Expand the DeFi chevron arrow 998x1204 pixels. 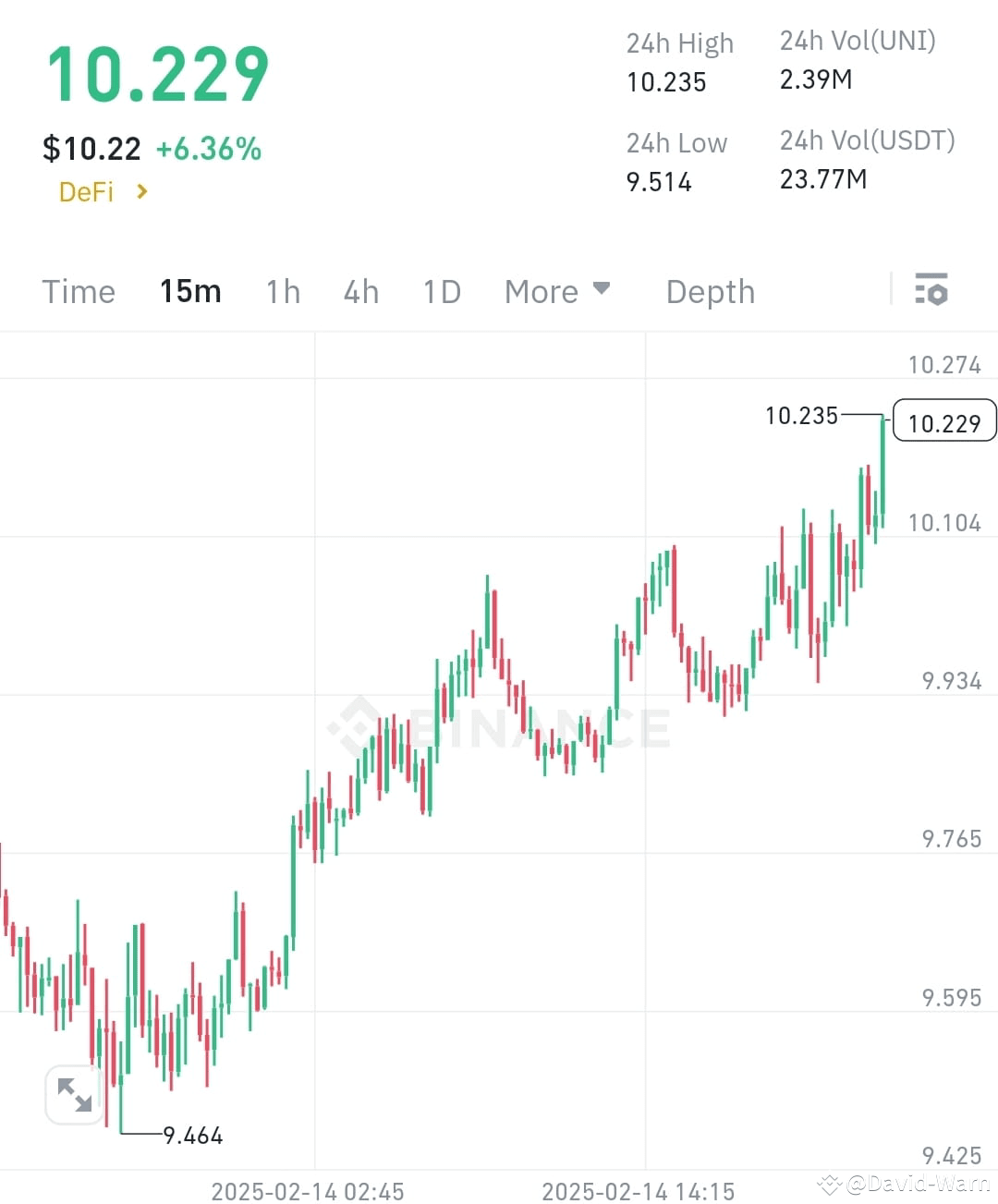141,192
